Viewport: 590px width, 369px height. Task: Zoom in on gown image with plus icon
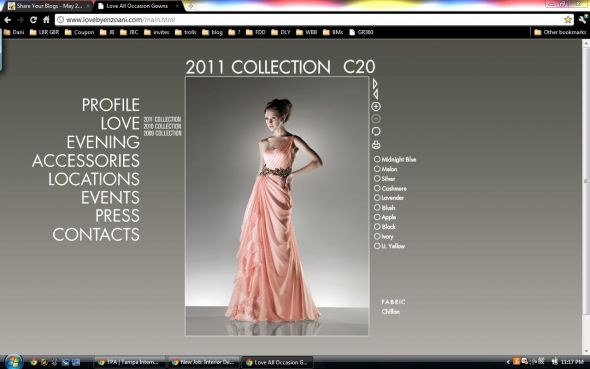pos(376,106)
